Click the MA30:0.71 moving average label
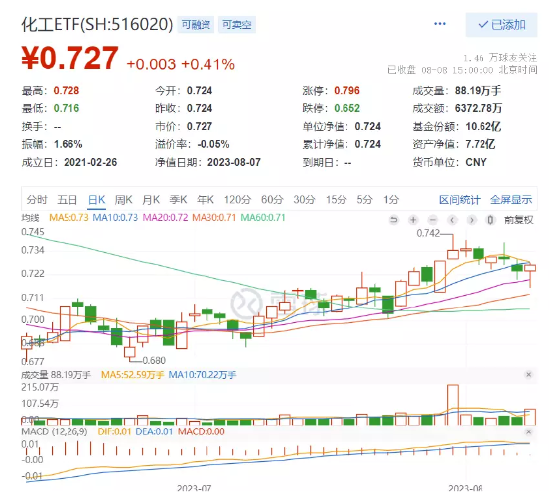The width and height of the screenshot is (550, 492). 214,218
